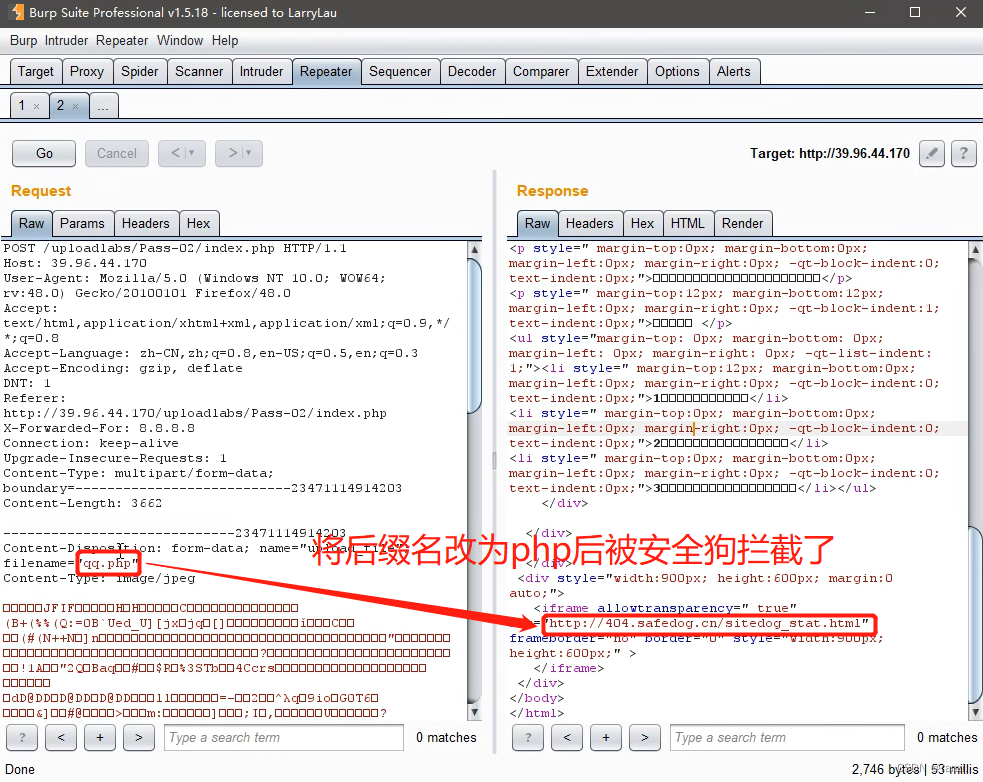The width and height of the screenshot is (983, 782).
Task: Switch to the Extender tab
Action: click(612, 71)
